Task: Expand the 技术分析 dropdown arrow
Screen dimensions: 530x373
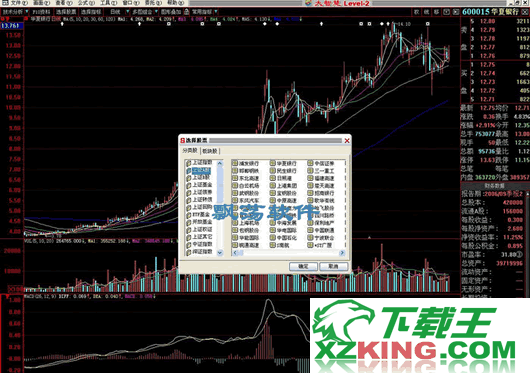Action: pyautogui.click(x=27, y=12)
